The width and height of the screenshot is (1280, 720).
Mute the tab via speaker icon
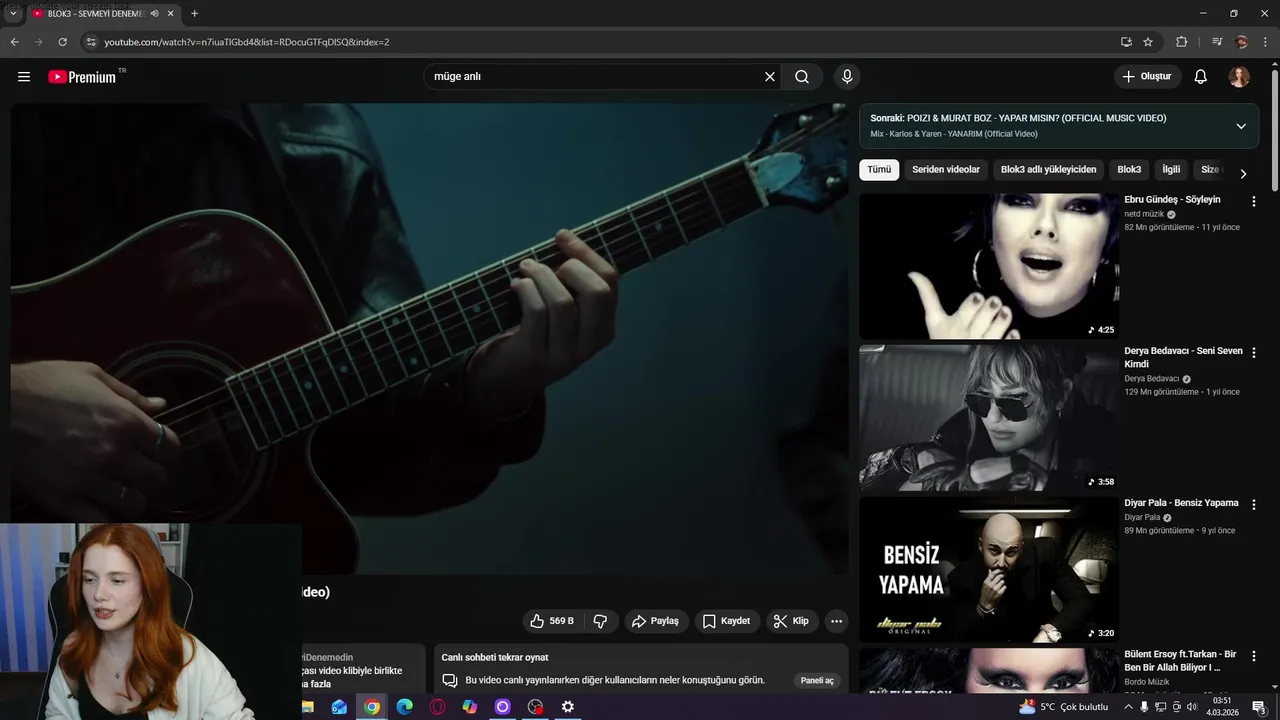[x=154, y=14]
